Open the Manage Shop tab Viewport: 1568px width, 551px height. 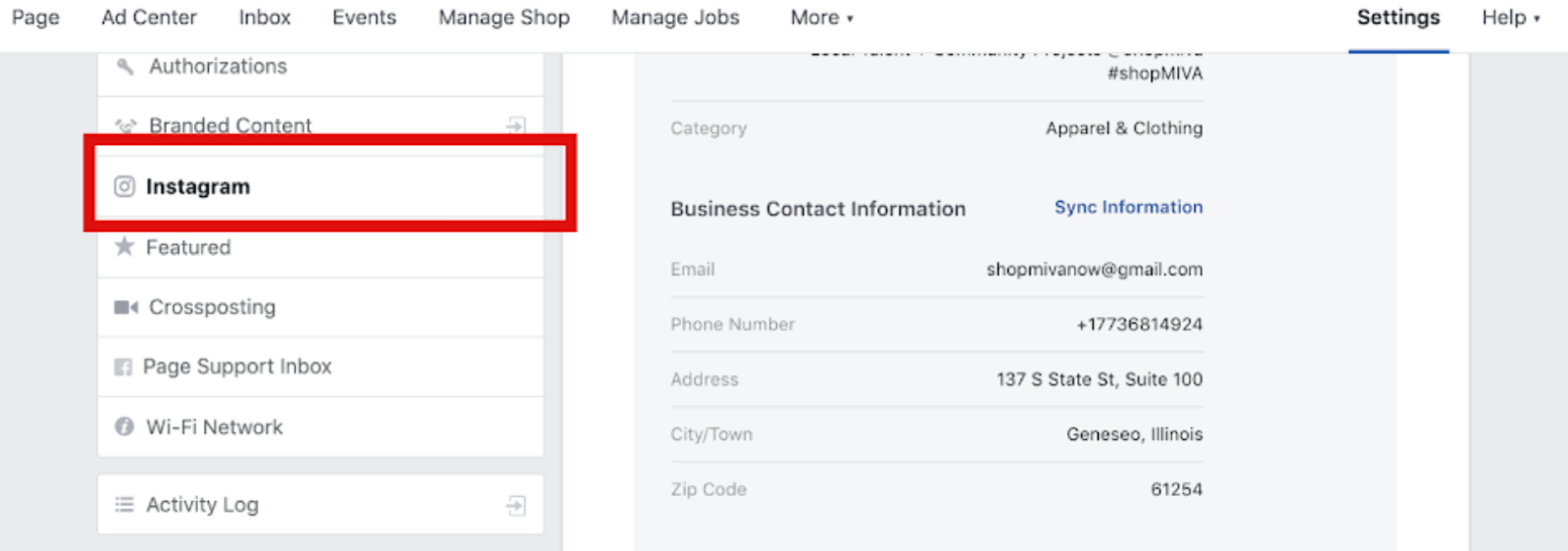[504, 18]
